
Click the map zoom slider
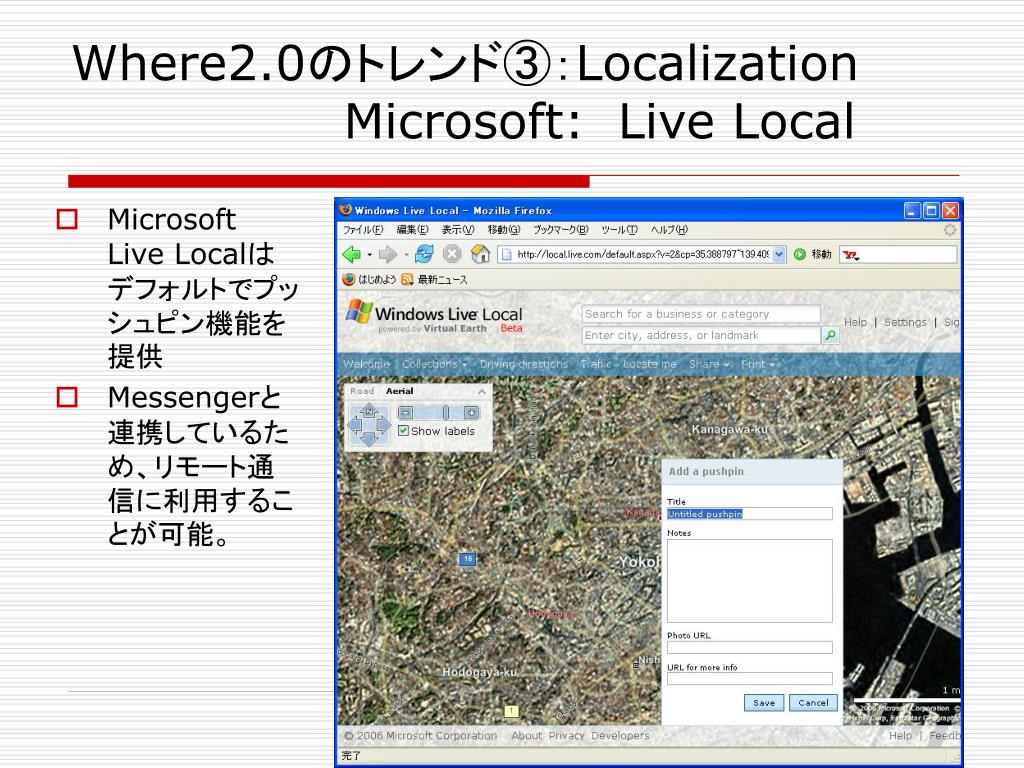click(x=445, y=413)
